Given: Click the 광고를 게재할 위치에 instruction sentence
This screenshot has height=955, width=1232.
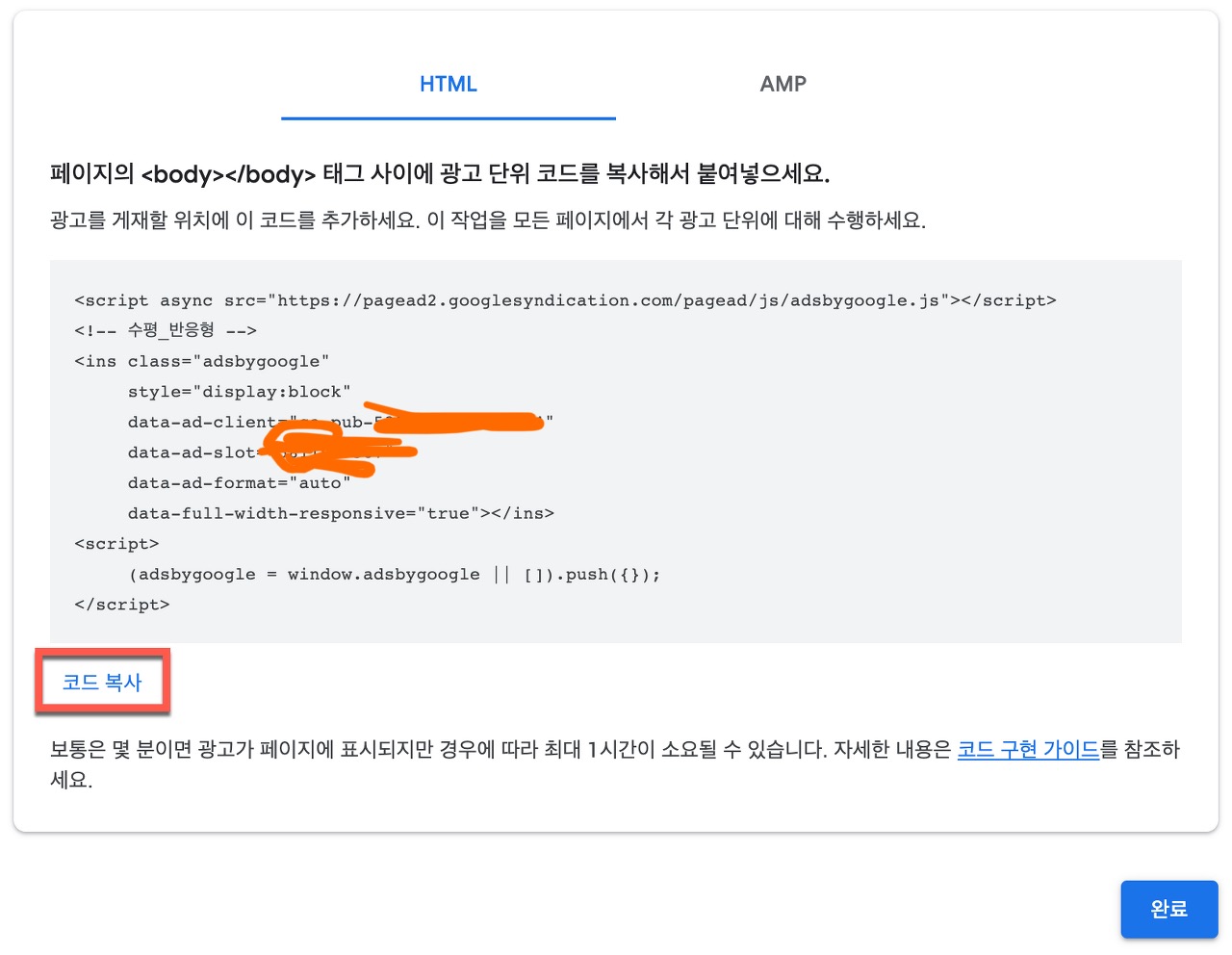Looking at the screenshot, I should [488, 220].
